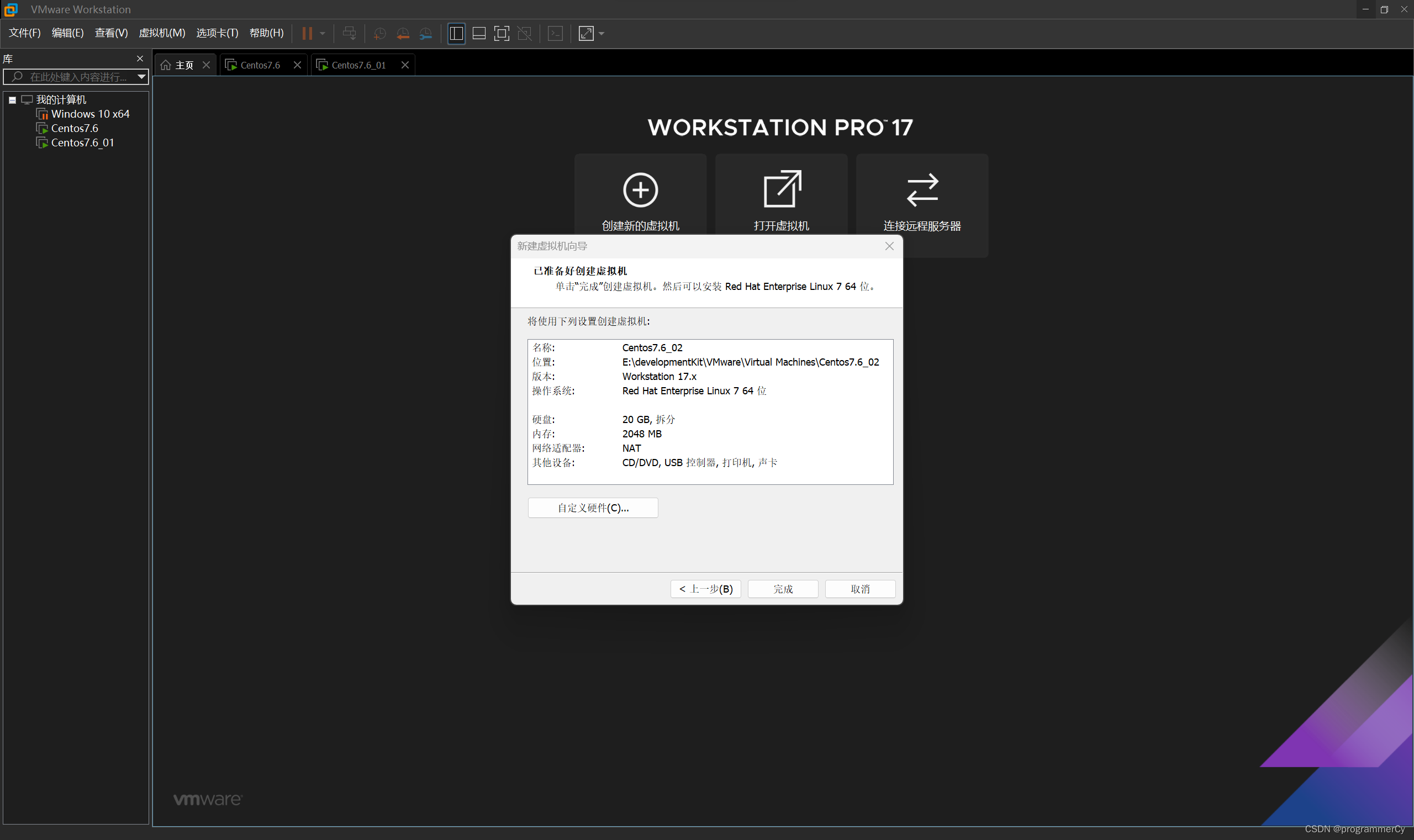Click the 完成 button in wizard

coord(782,589)
